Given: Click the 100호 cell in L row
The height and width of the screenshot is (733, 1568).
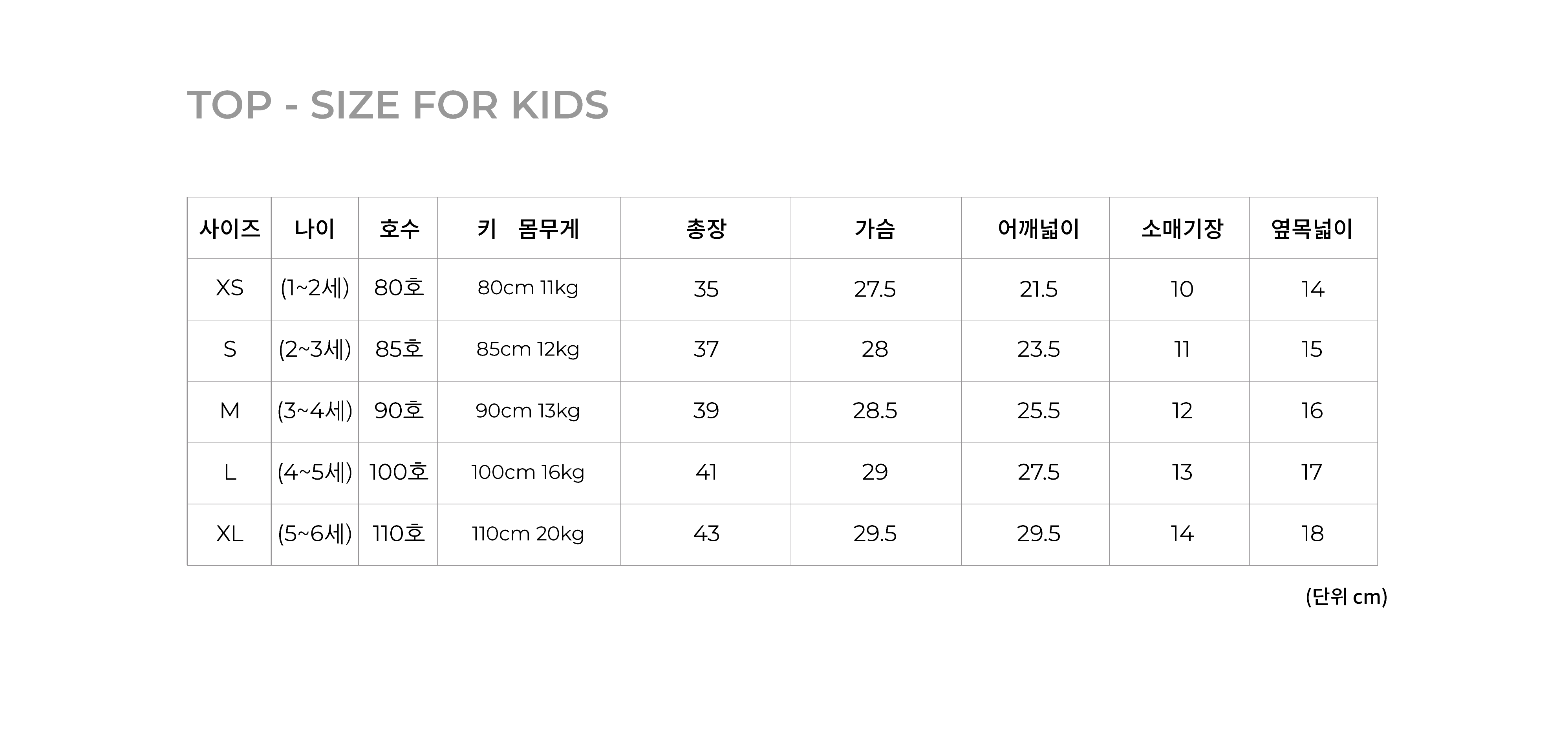Looking at the screenshot, I should pos(399,473).
